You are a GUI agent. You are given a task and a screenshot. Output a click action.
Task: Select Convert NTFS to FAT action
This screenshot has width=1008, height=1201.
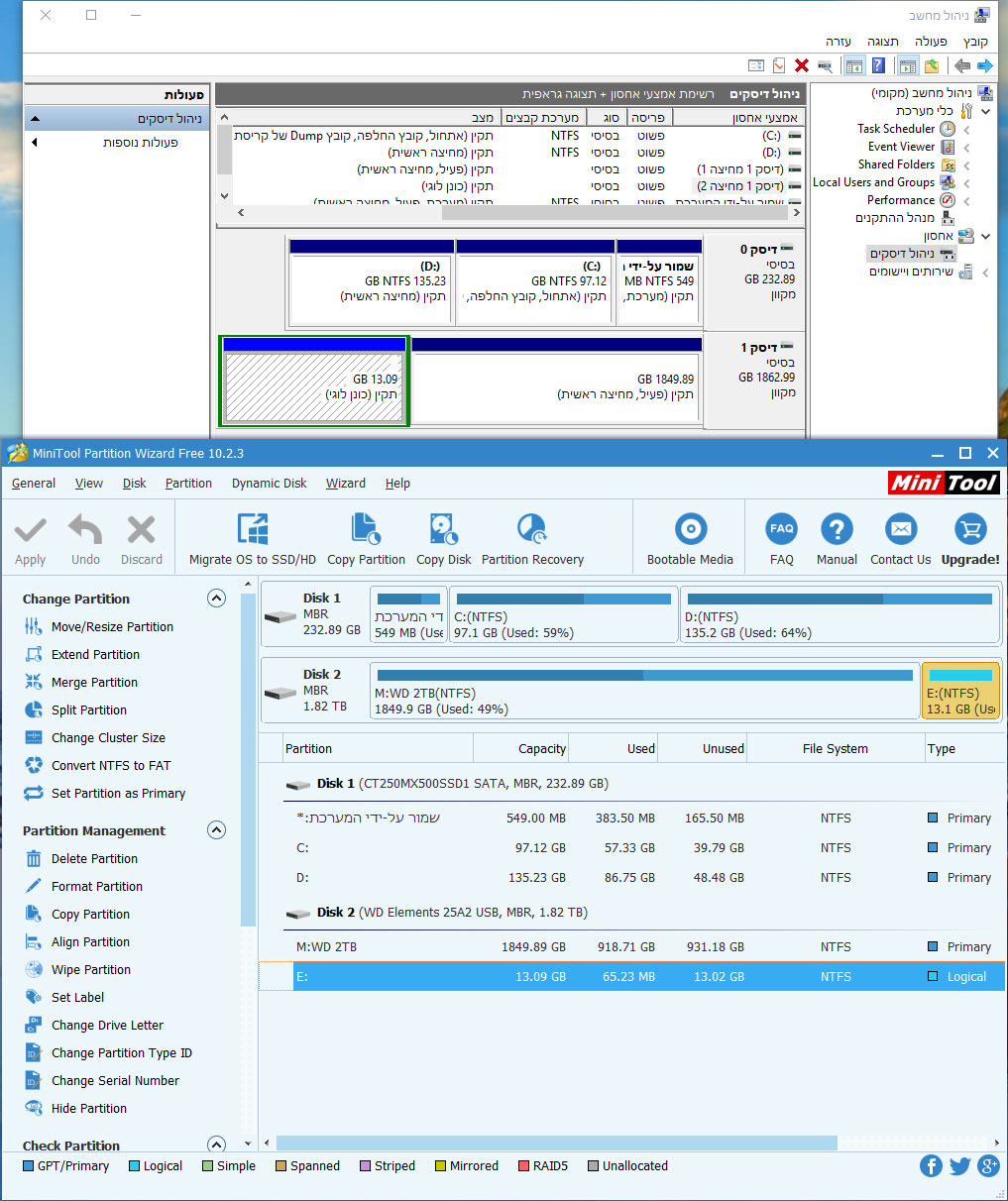pos(97,766)
